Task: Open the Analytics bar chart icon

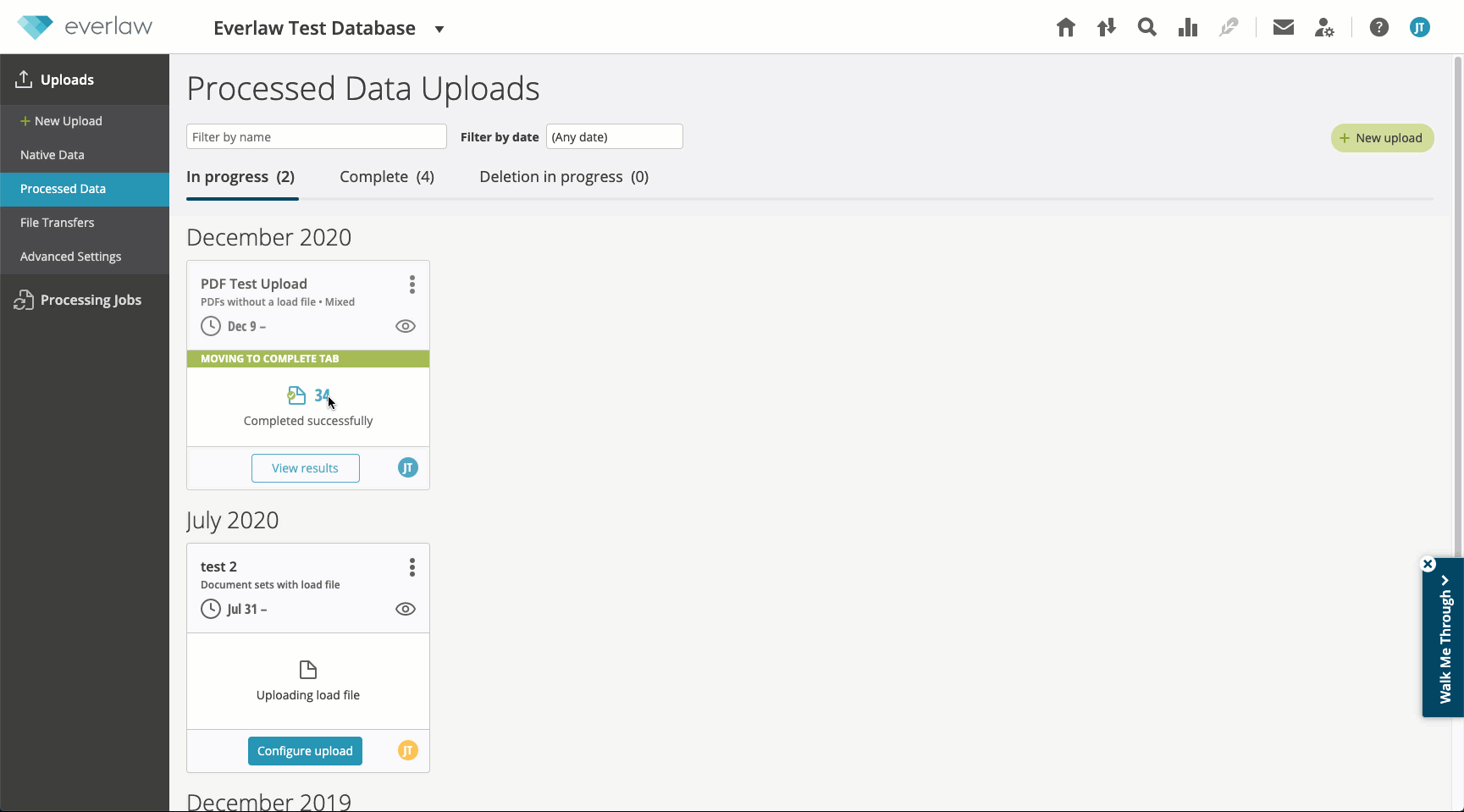Action: tap(1188, 28)
